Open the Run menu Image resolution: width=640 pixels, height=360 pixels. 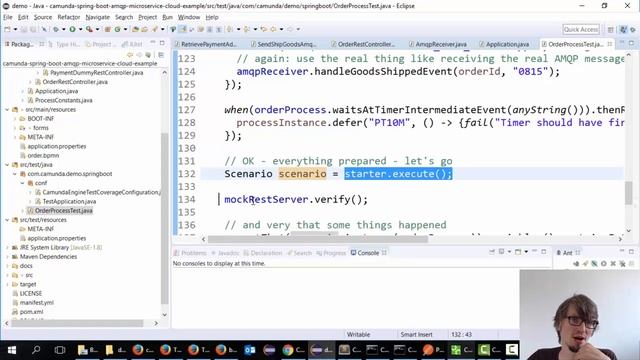[167, 17]
